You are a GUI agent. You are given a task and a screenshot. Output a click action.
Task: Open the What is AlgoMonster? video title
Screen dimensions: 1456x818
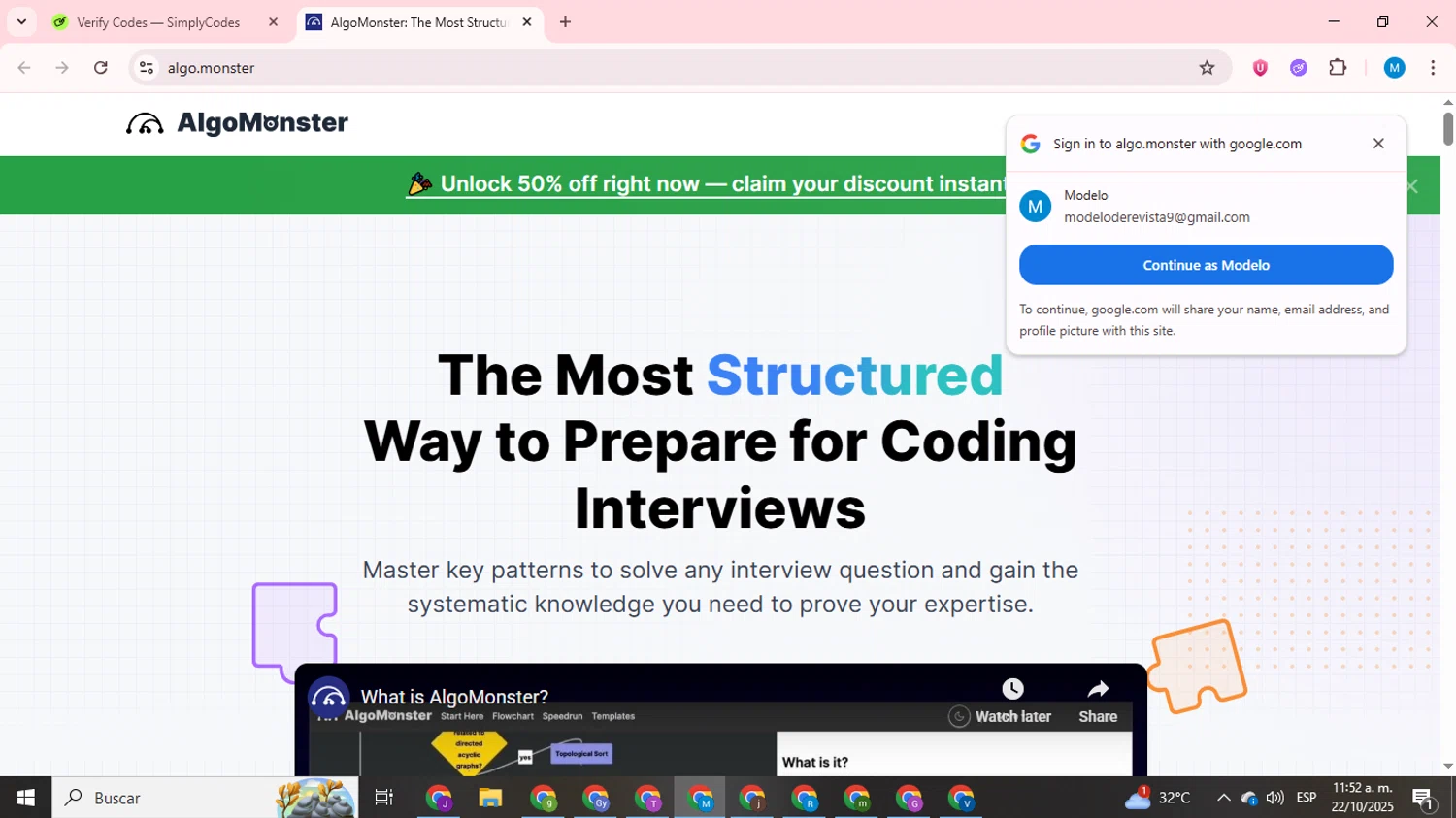click(454, 697)
